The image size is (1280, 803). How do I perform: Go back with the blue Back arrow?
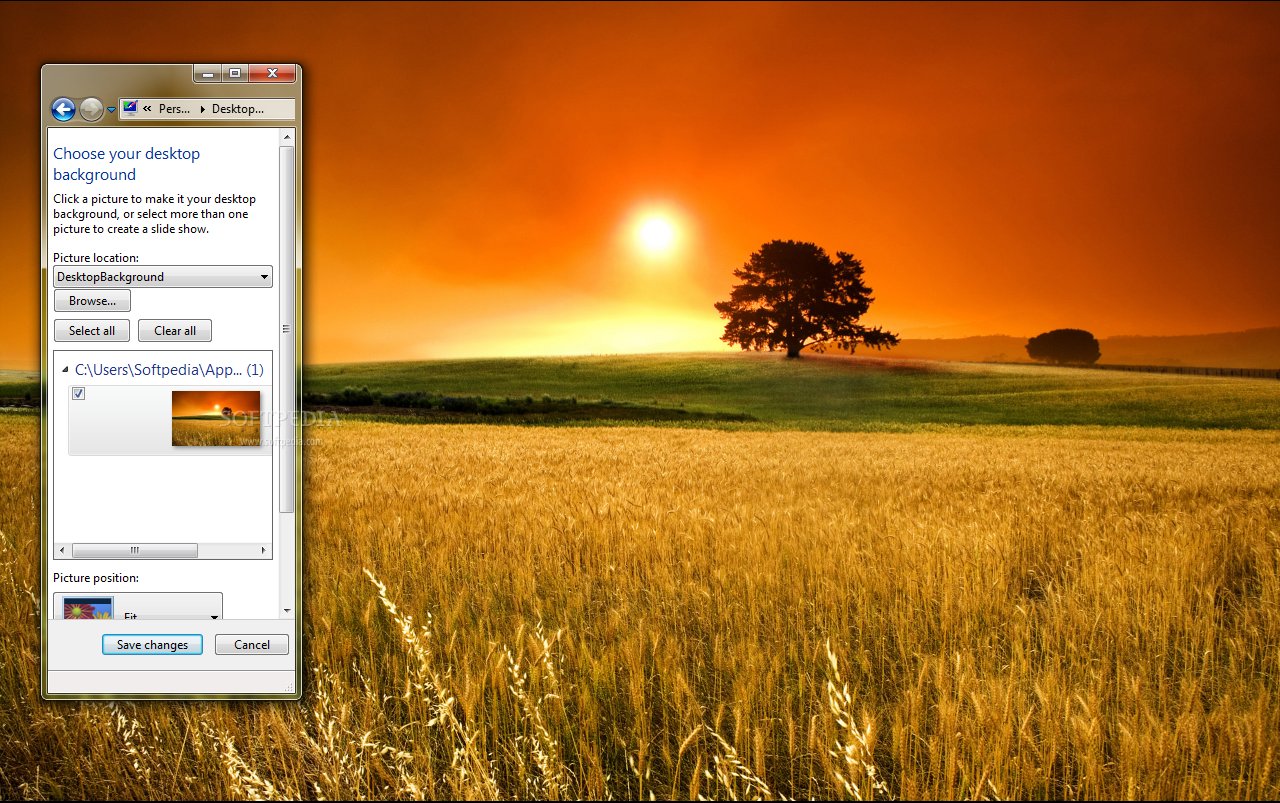63,109
